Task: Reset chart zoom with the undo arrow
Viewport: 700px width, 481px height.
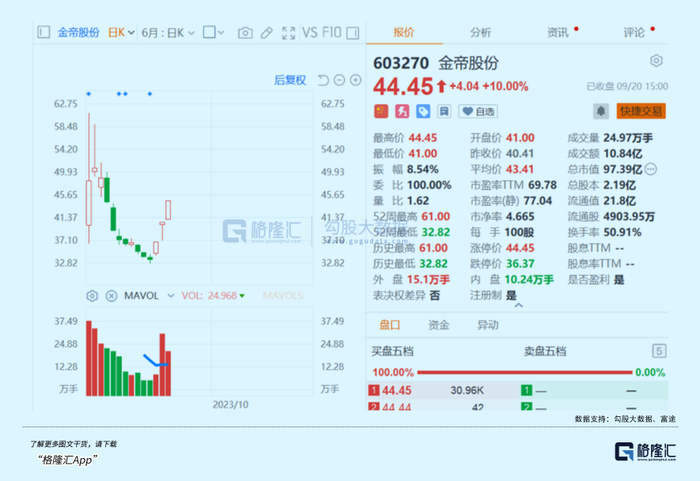Action: click(323, 80)
